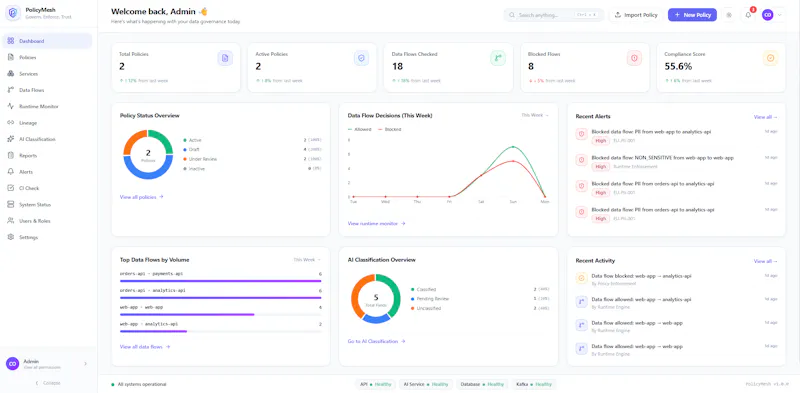Click the AI Service Healthy status badge
Viewport: 800px width, 393px height.
coord(425,384)
